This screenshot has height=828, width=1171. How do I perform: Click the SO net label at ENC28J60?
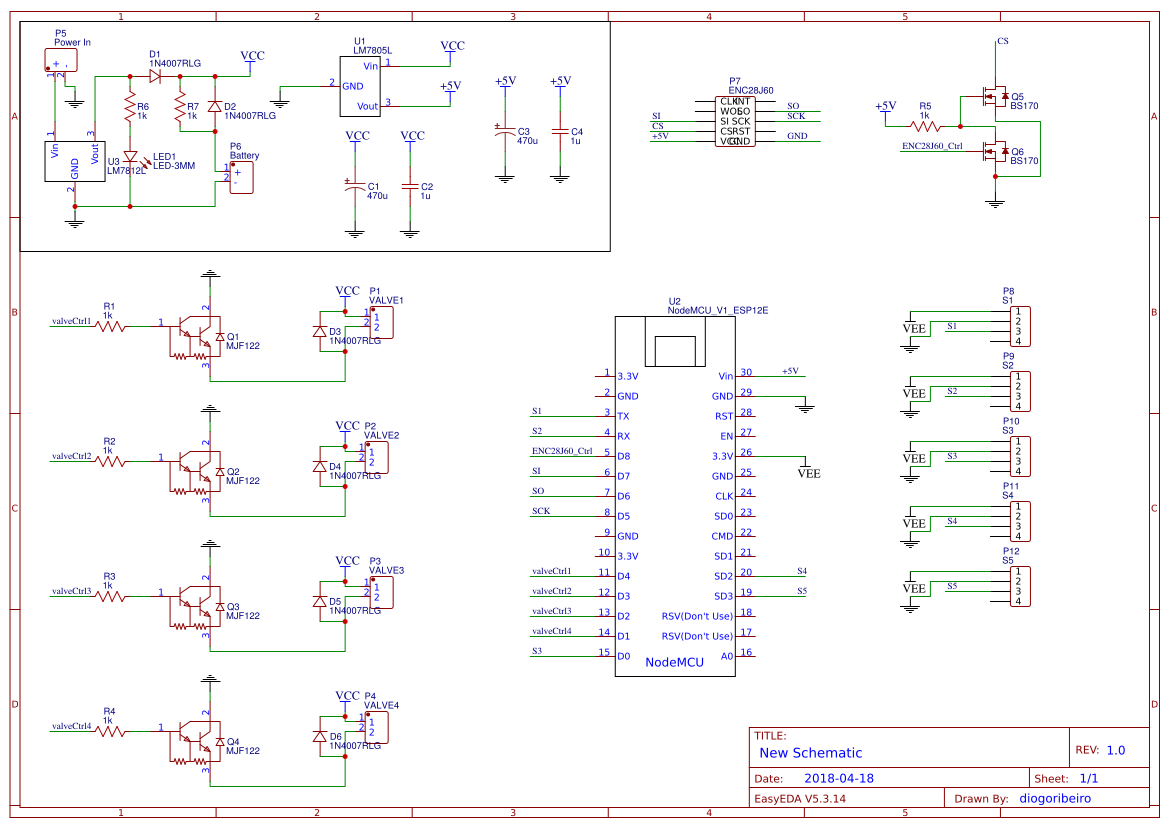pos(793,106)
